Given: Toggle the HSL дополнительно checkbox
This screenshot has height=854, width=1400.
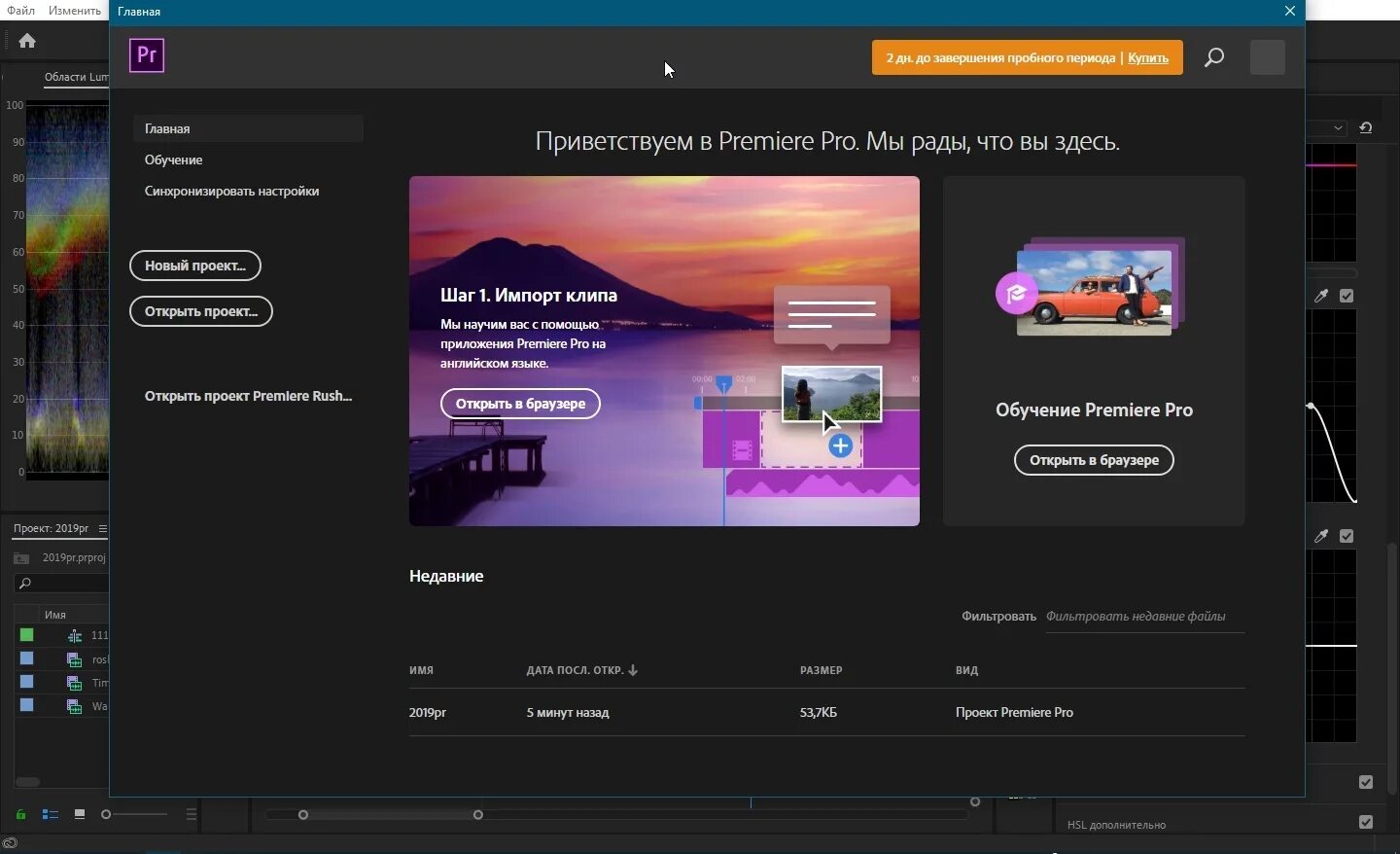Looking at the screenshot, I should [1367, 822].
